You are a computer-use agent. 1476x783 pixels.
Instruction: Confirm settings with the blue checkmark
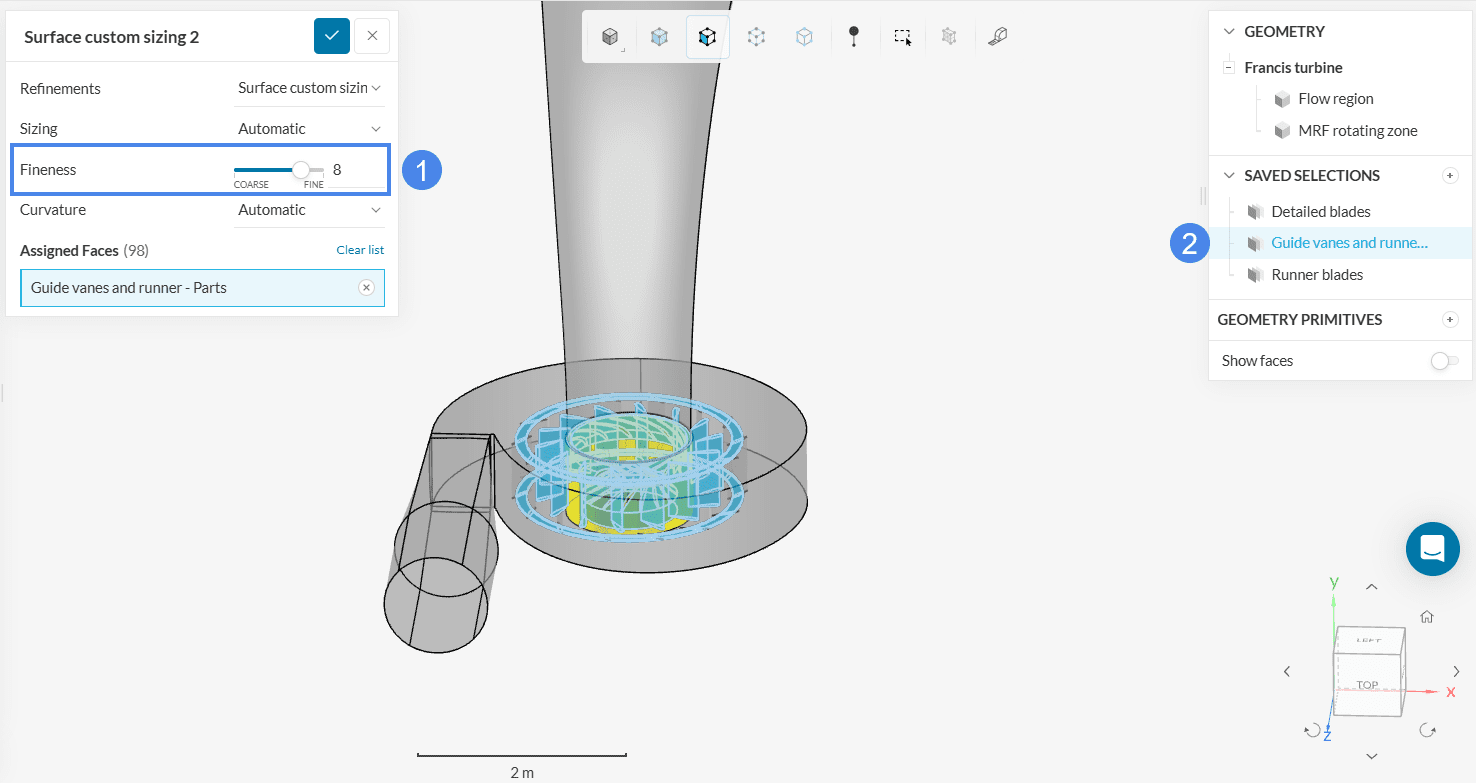pos(332,36)
